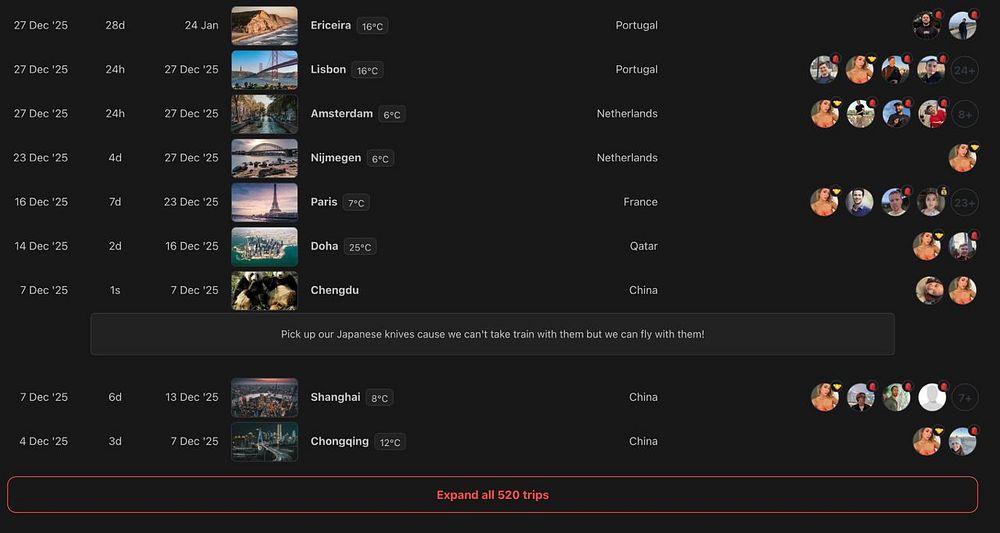The image size is (1000, 533).
Task: Click the first traveler avatar in Ericeira row
Action: [x=926, y=26]
